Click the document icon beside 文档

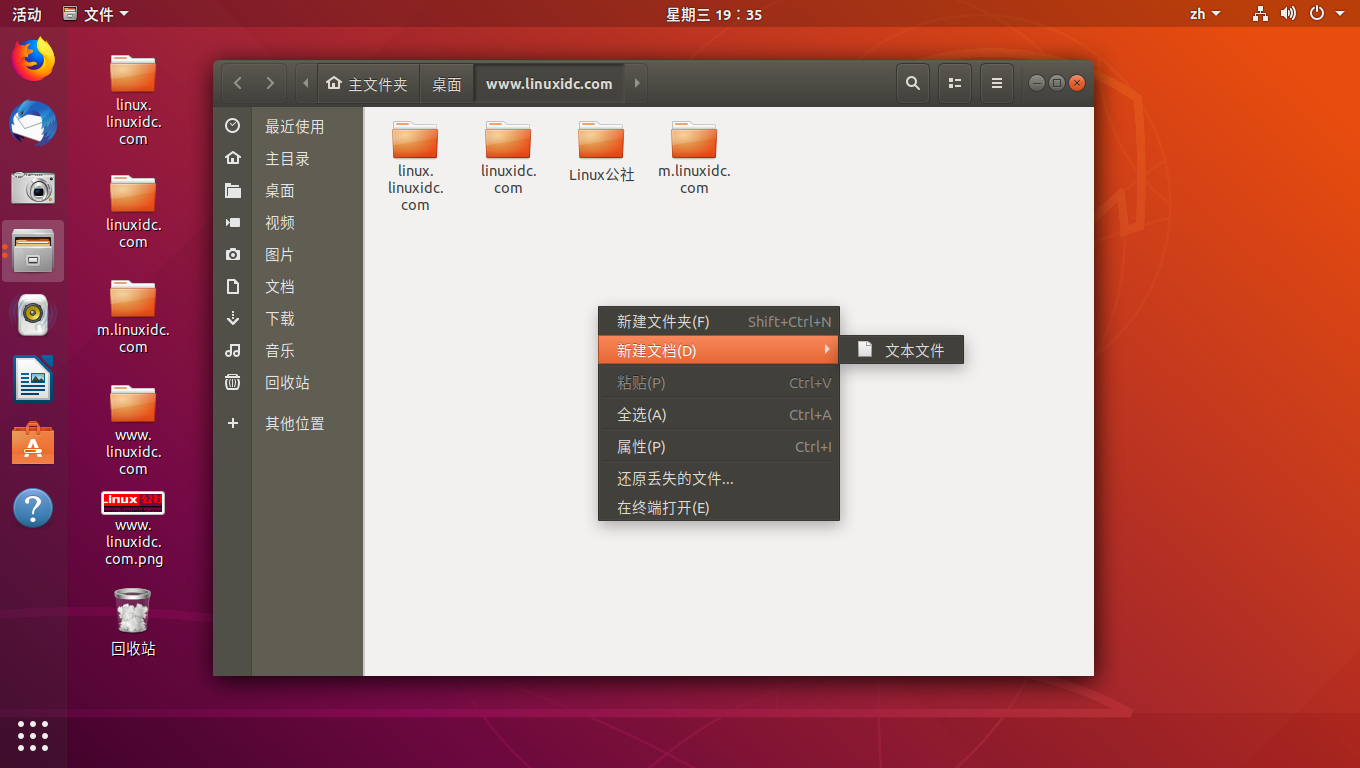coord(233,286)
